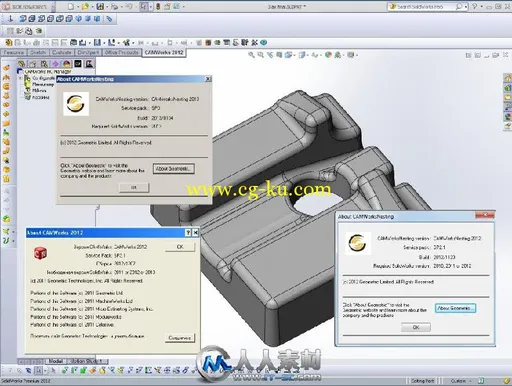
Task: Switch to the DimXpert tab
Action: pos(88,53)
